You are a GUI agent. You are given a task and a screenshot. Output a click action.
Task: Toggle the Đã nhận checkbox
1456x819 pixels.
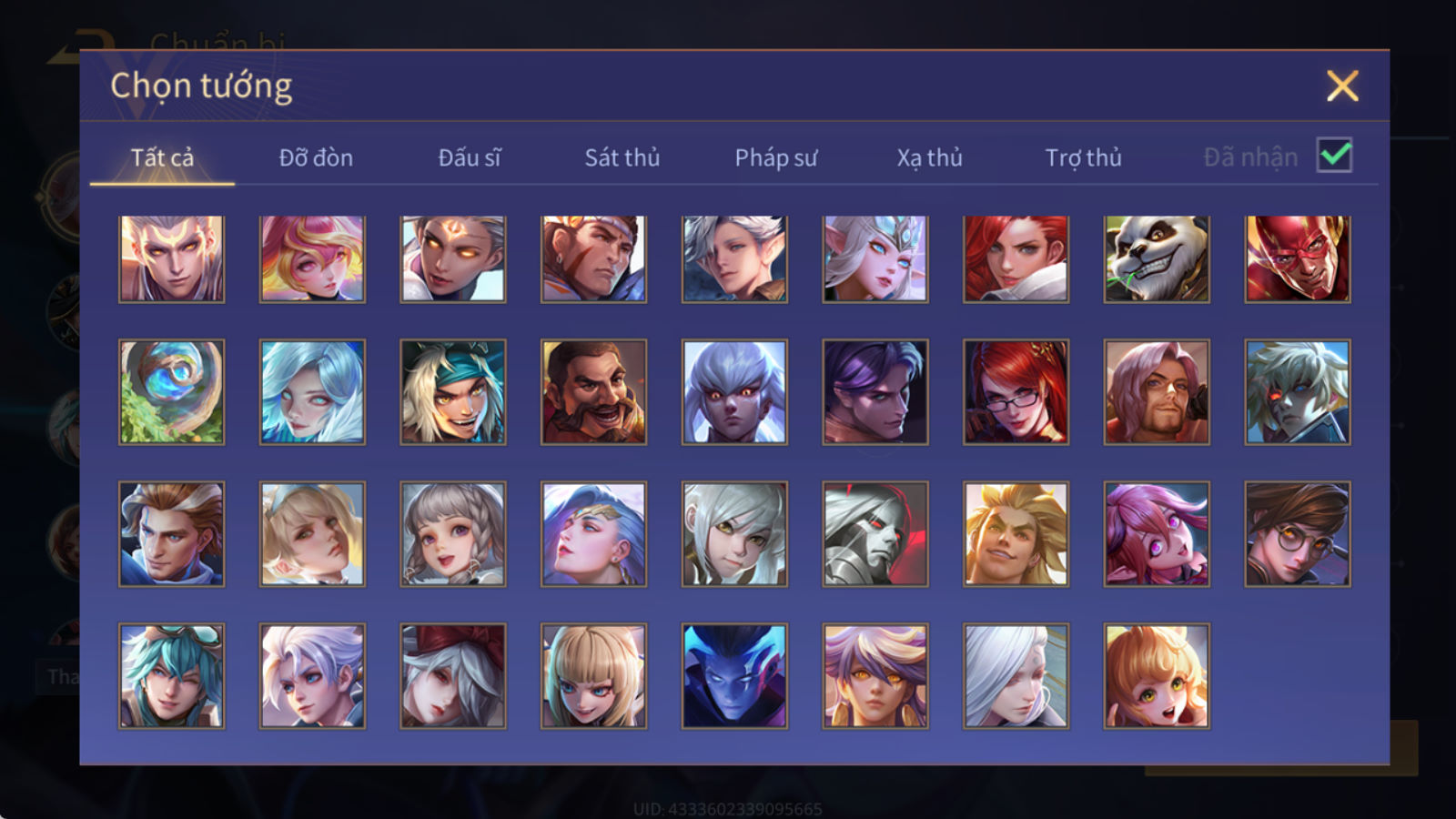tap(1334, 156)
